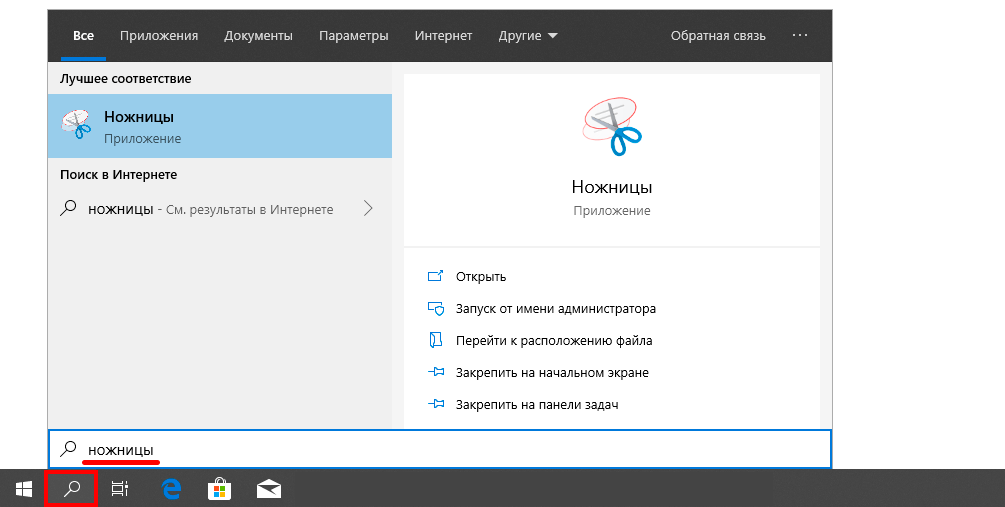Image resolution: width=1005 pixels, height=507 pixels.
Task: Choose Запуск от имени администратора
Action: tap(555, 308)
